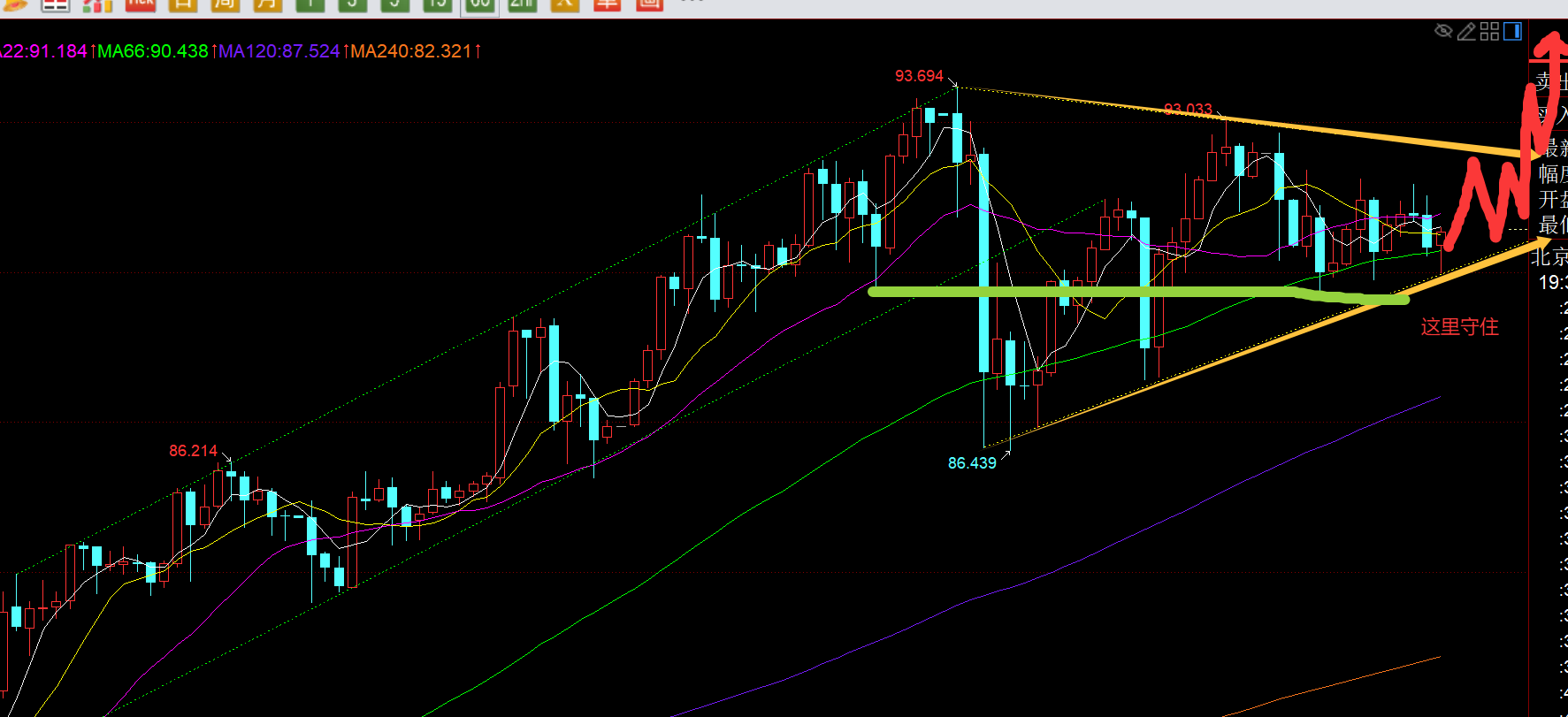This screenshot has height=717, width=1568.
Task: Open the MA240 indicator label settings
Action: 410,51
